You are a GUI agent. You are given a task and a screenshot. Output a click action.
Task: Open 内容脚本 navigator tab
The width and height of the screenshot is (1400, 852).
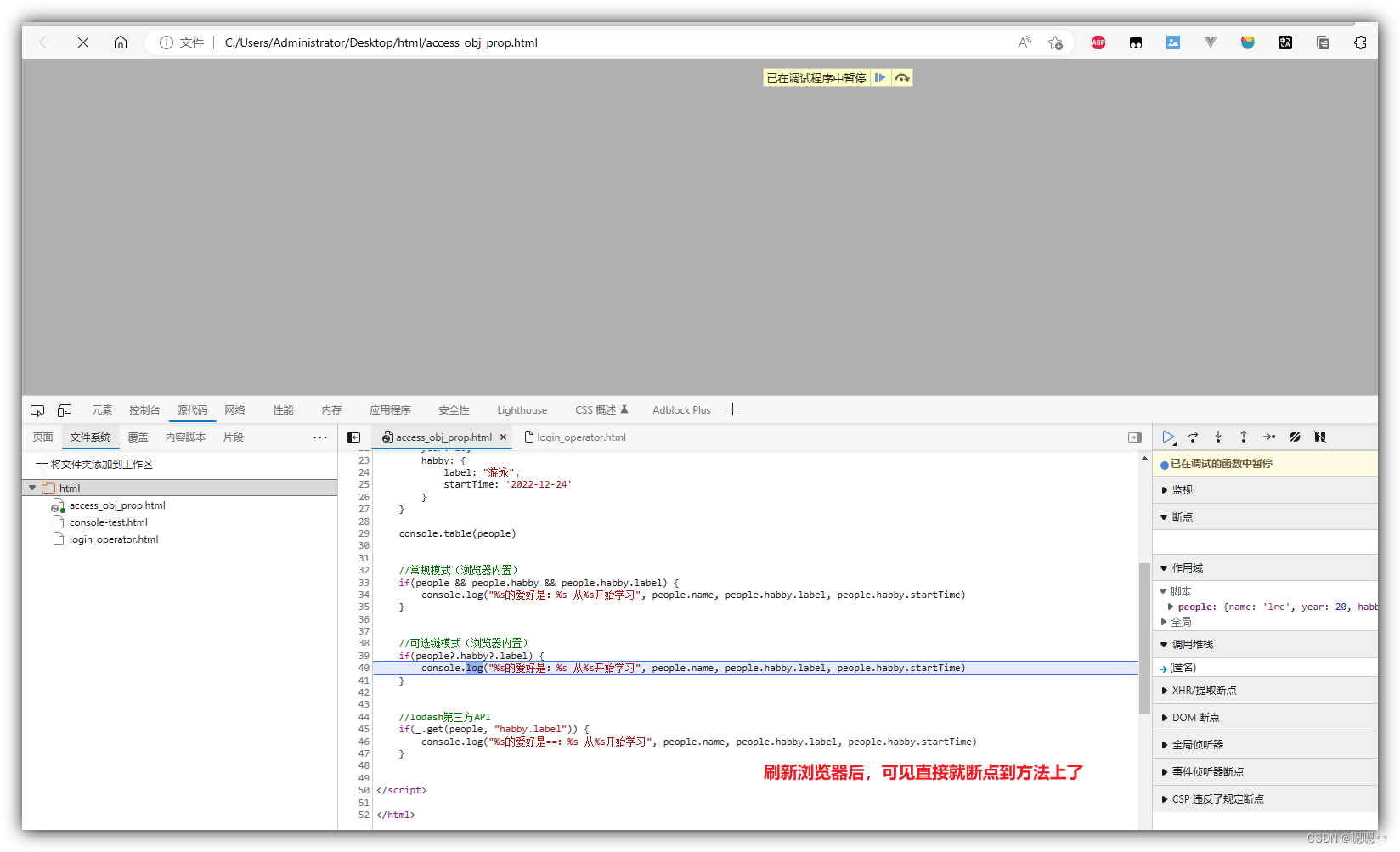click(x=185, y=437)
